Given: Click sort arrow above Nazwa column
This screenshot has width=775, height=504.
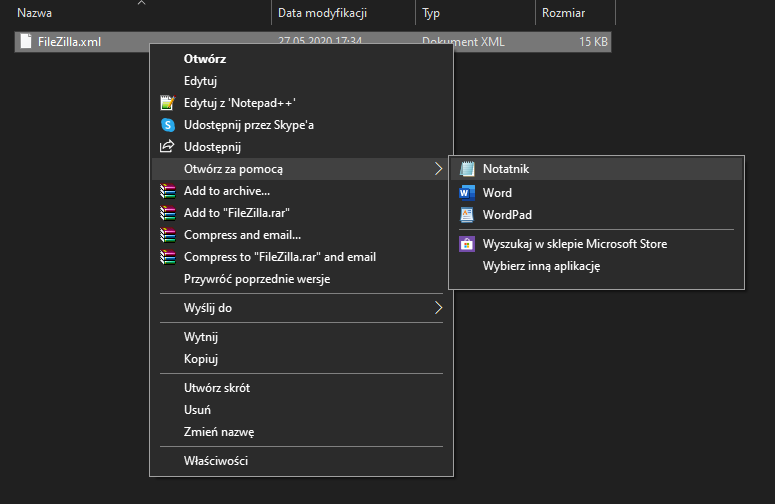Looking at the screenshot, I should coord(142,3).
